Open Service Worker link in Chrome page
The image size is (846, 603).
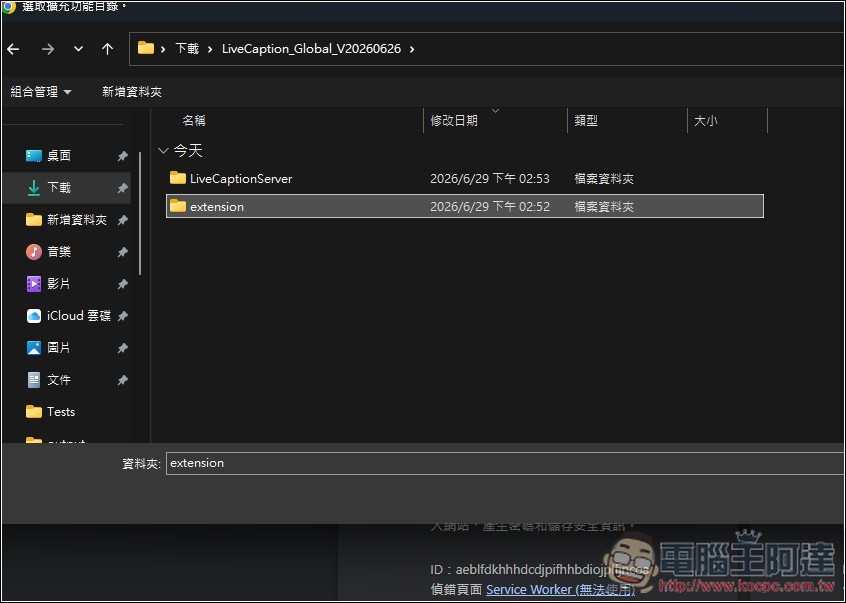click(561, 590)
